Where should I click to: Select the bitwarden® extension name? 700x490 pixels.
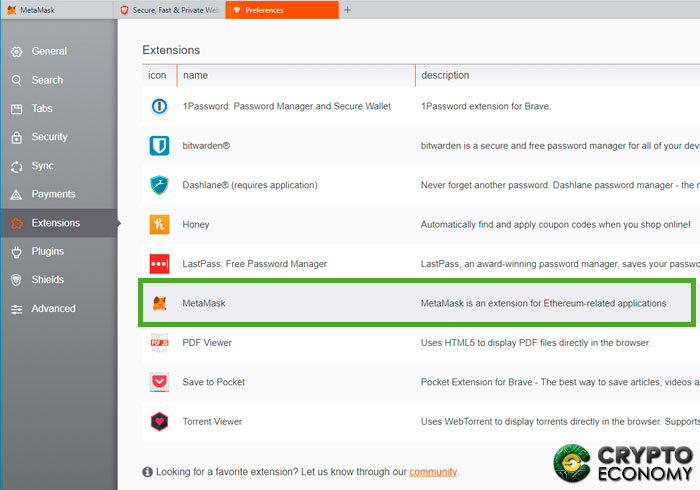pos(206,145)
